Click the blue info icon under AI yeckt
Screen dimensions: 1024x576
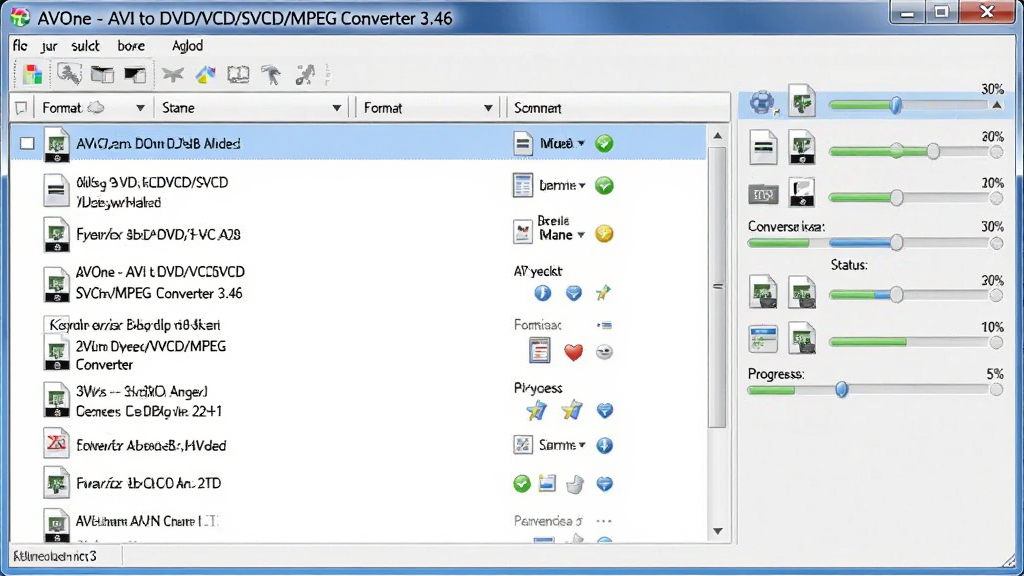(x=543, y=293)
